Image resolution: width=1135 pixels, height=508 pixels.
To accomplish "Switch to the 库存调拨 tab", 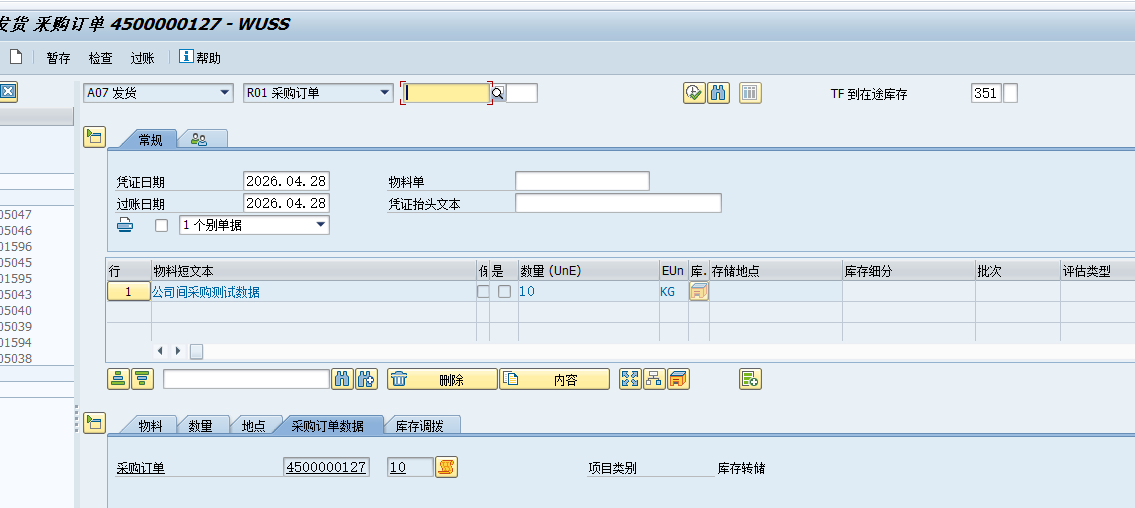I will click(x=419, y=425).
